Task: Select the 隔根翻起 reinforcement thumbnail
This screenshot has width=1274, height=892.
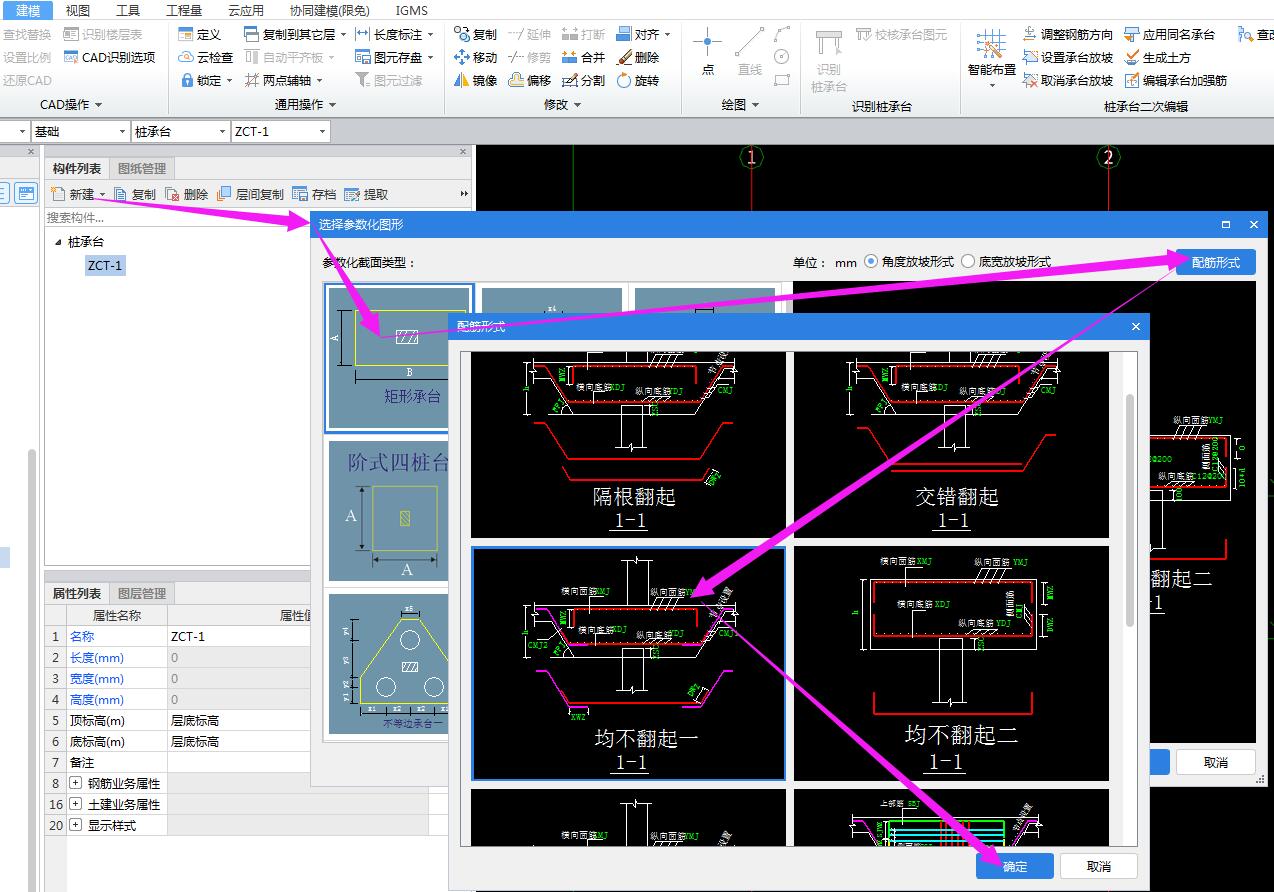Action: pos(629,444)
